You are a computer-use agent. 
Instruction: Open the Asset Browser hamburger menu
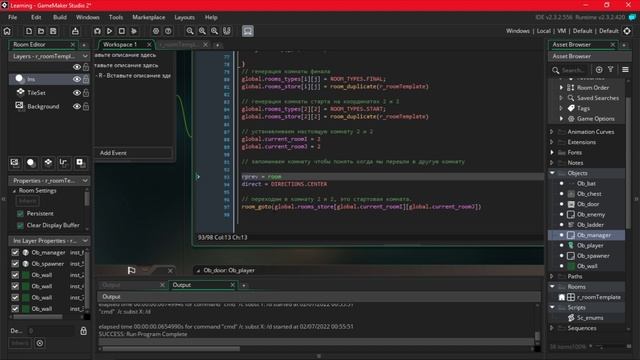625,70
